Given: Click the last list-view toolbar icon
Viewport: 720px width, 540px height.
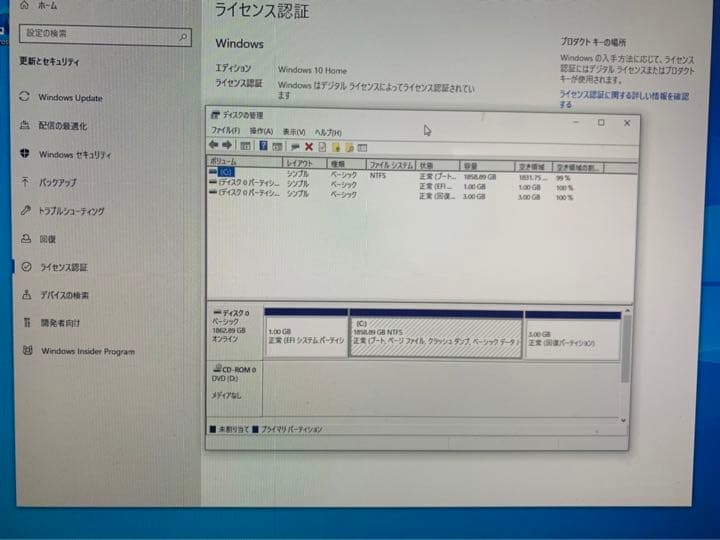Looking at the screenshot, I should pos(362,148).
